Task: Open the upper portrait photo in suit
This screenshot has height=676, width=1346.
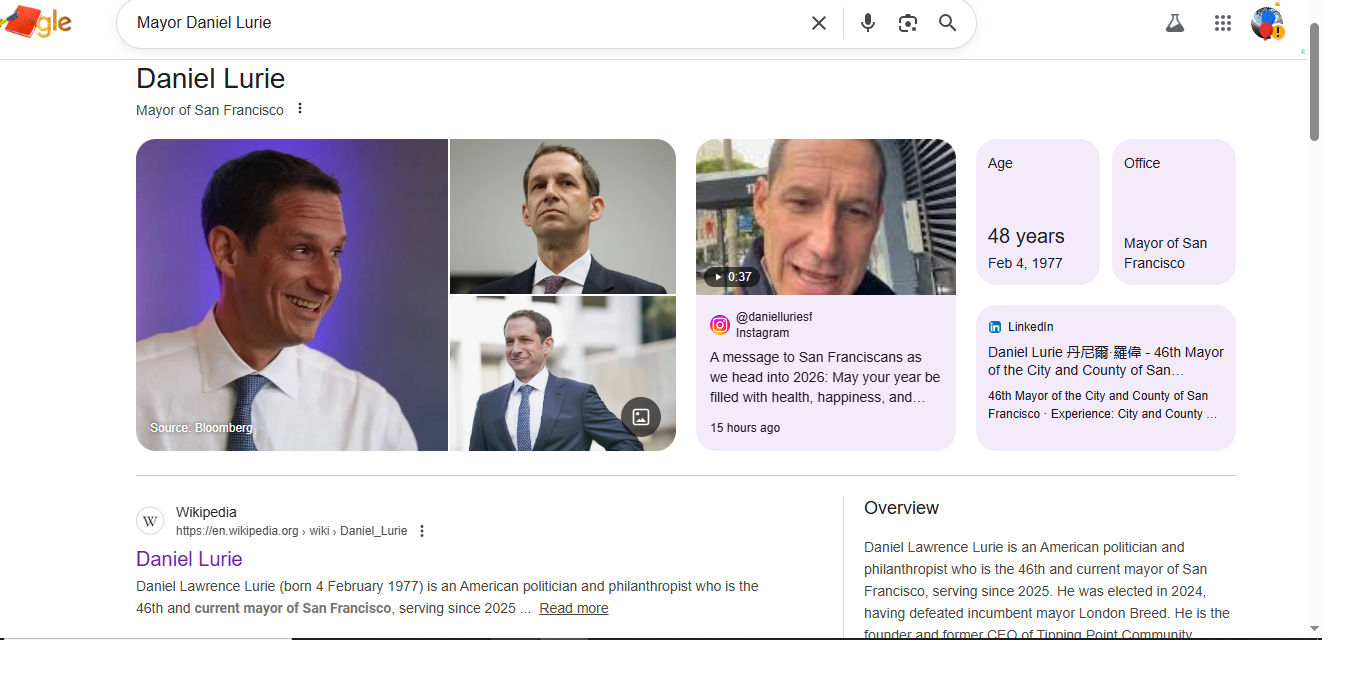Action: [x=563, y=216]
